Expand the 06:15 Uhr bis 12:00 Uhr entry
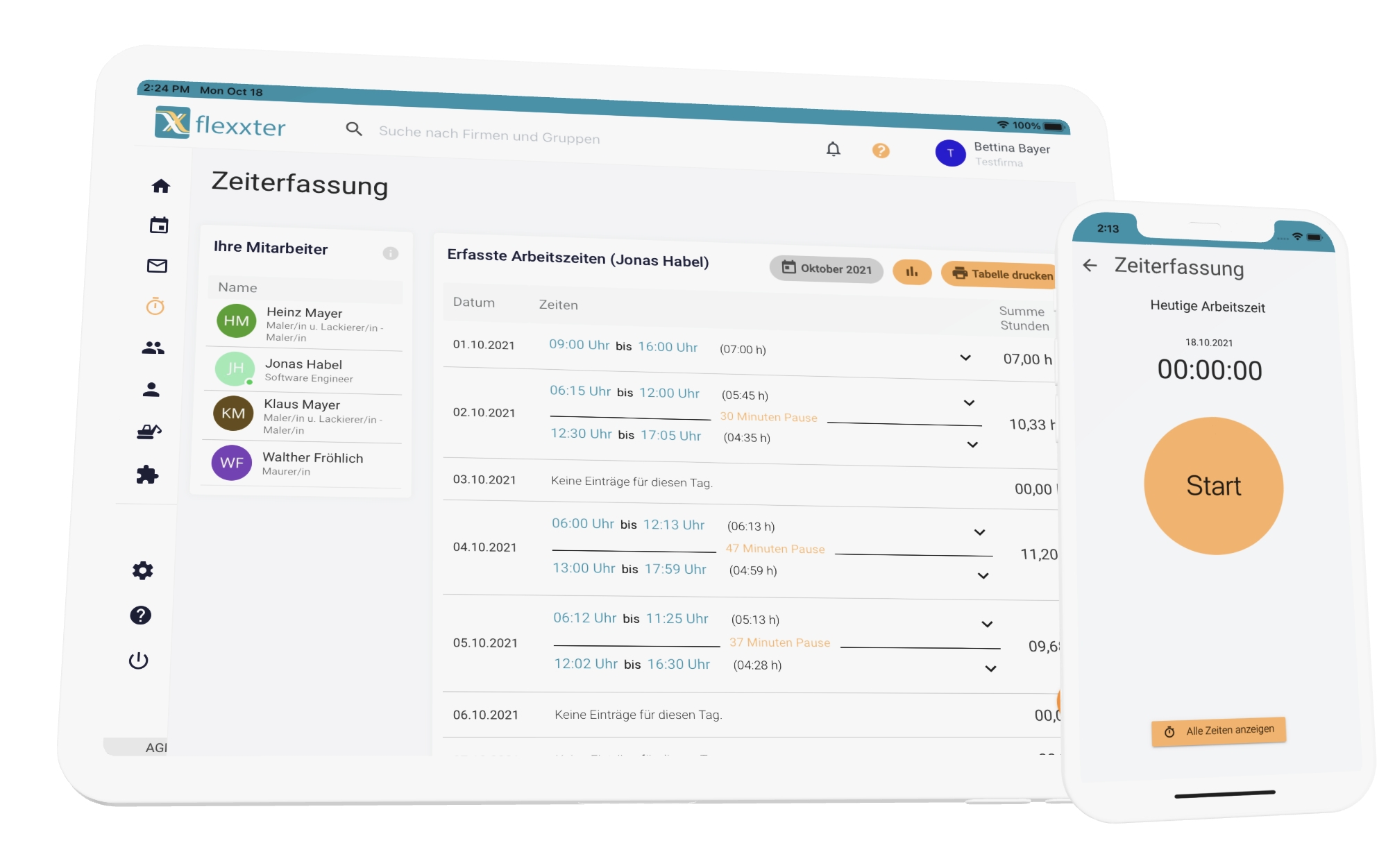 pyautogui.click(x=970, y=403)
